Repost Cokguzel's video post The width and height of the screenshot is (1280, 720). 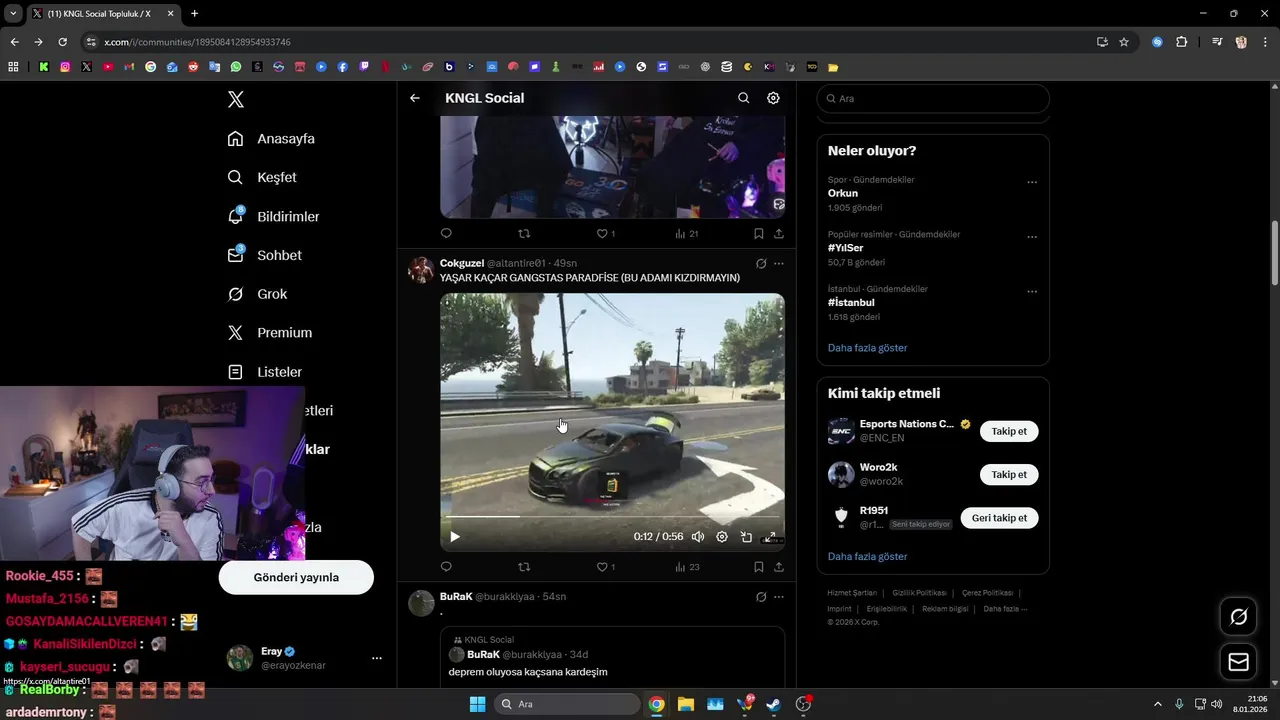click(524, 567)
